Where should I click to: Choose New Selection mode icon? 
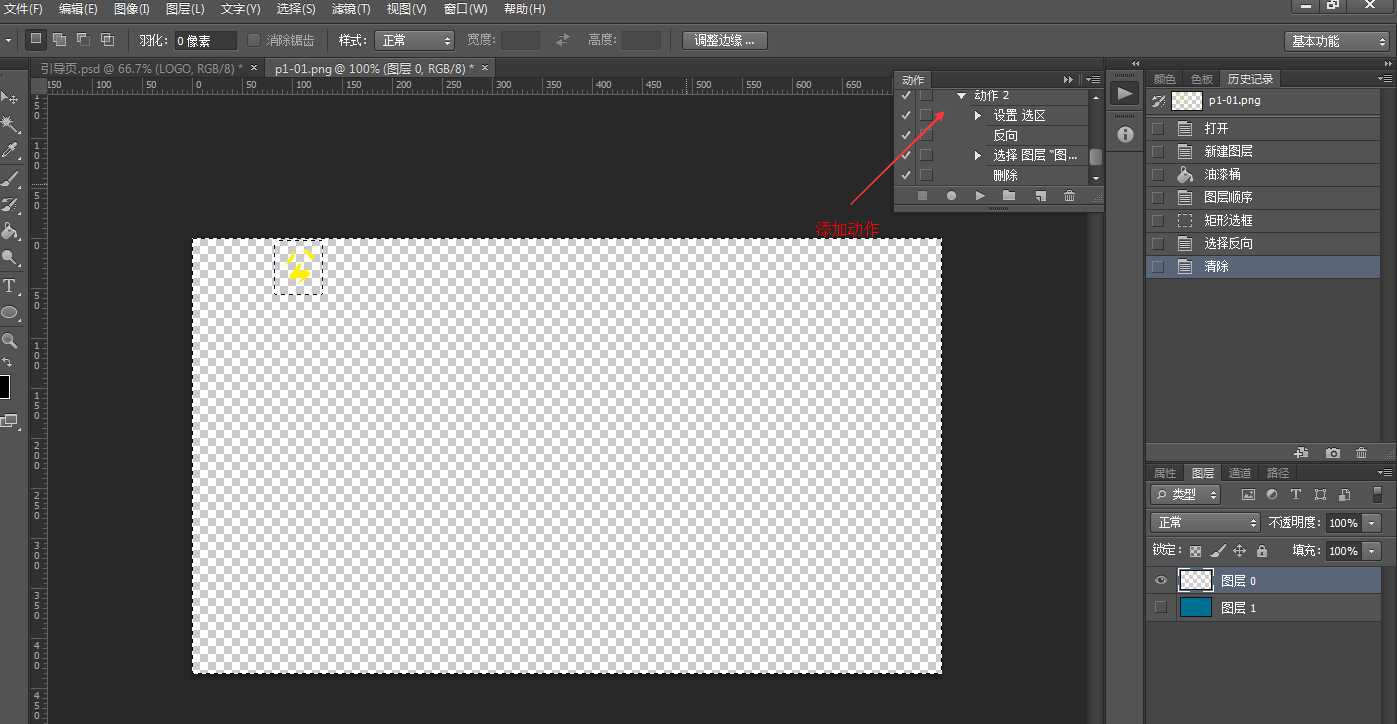point(36,40)
